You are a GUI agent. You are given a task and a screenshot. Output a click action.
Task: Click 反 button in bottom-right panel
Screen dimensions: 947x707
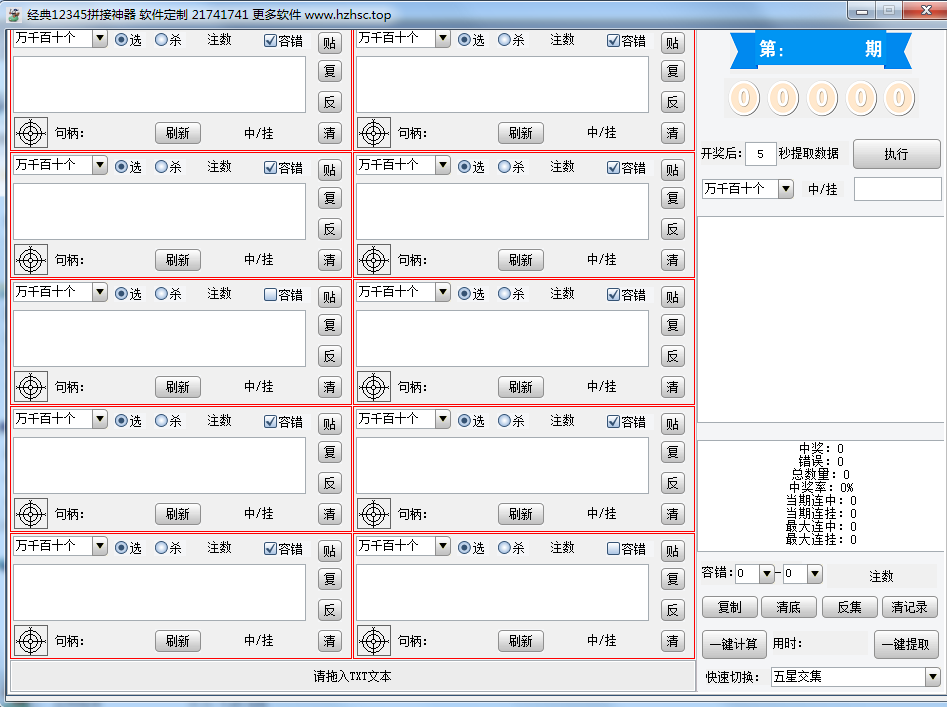point(673,610)
